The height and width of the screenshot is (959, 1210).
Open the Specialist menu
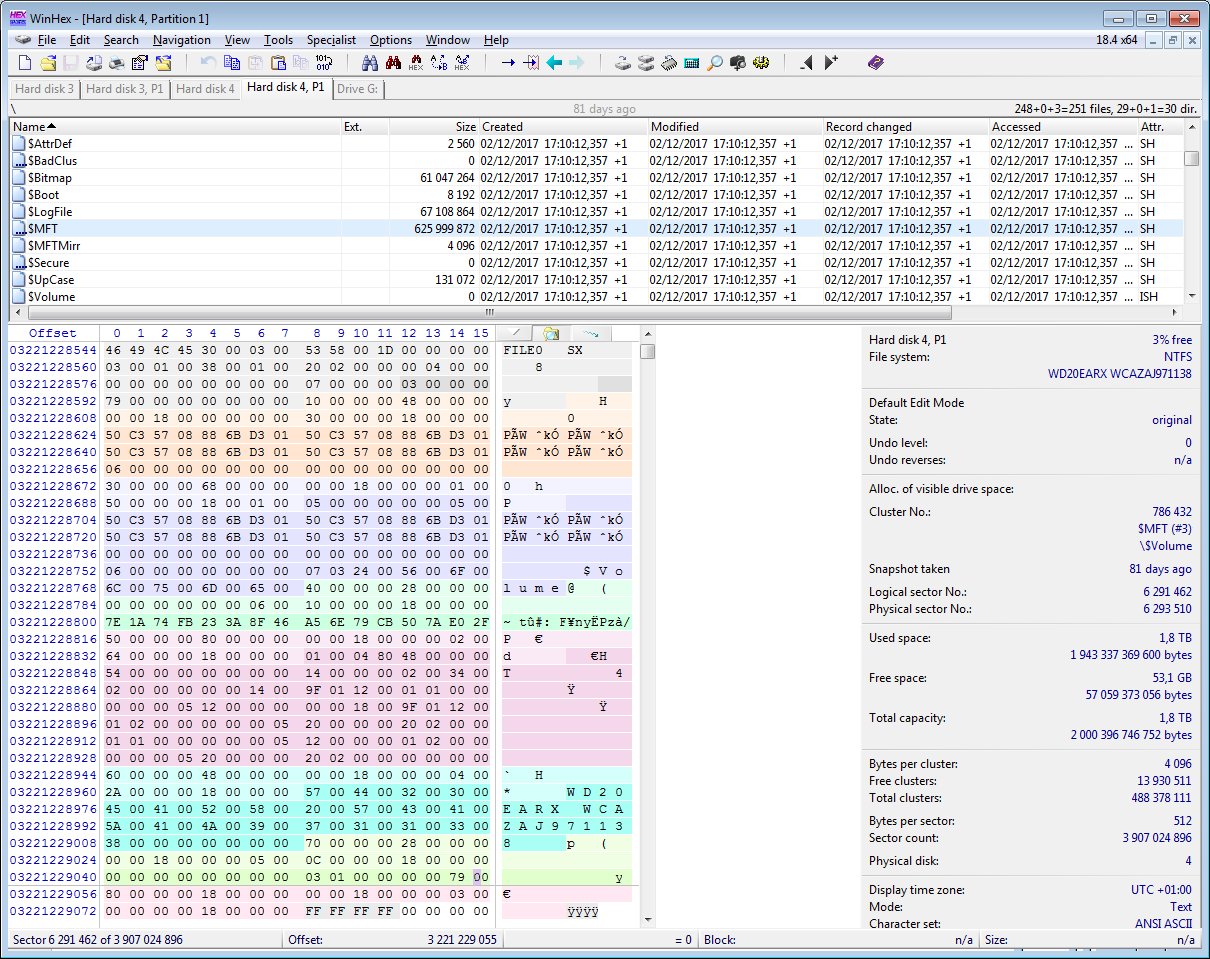[331, 40]
